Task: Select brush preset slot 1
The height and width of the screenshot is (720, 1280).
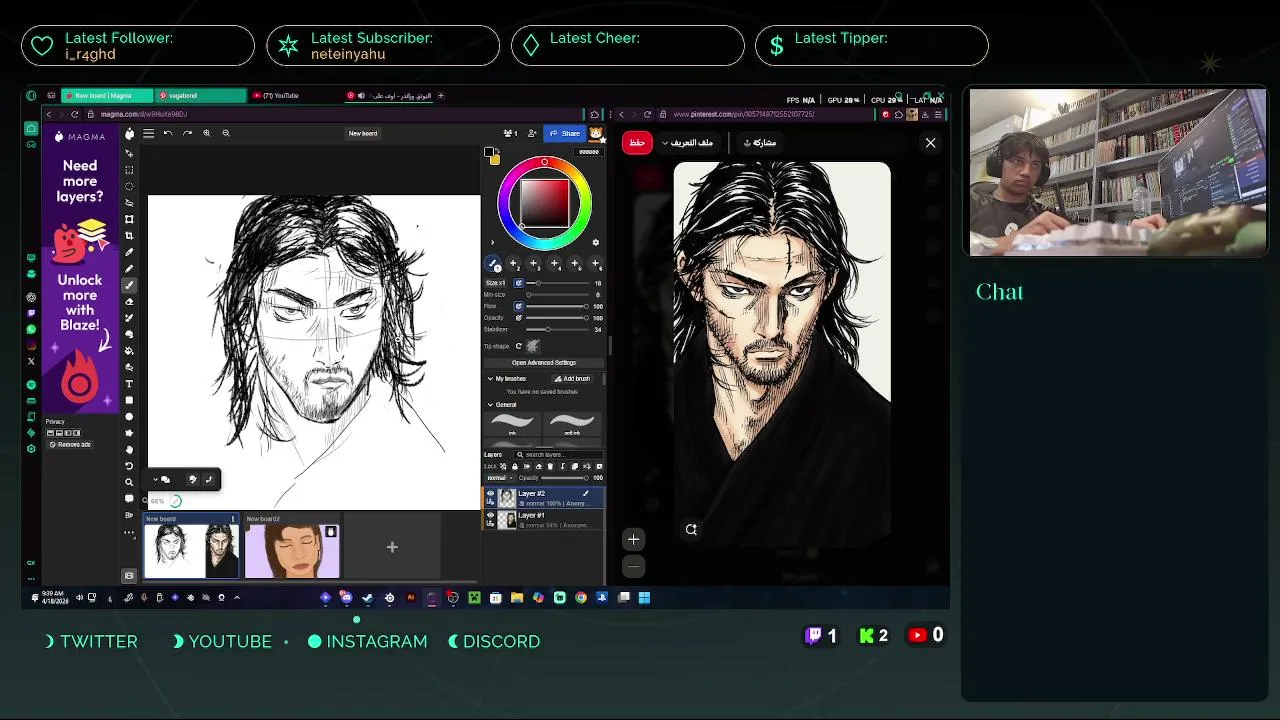Action: tap(492, 264)
